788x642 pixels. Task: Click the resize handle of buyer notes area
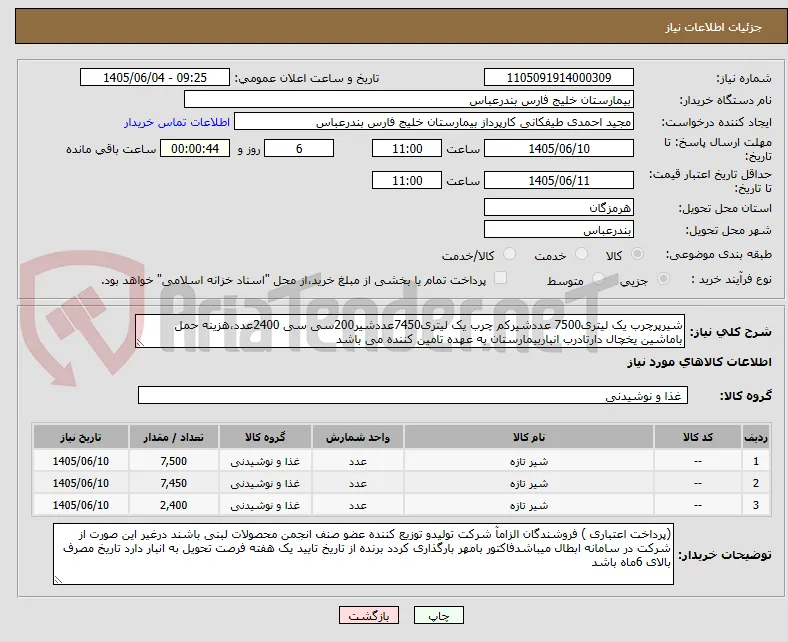[x=58, y=580]
